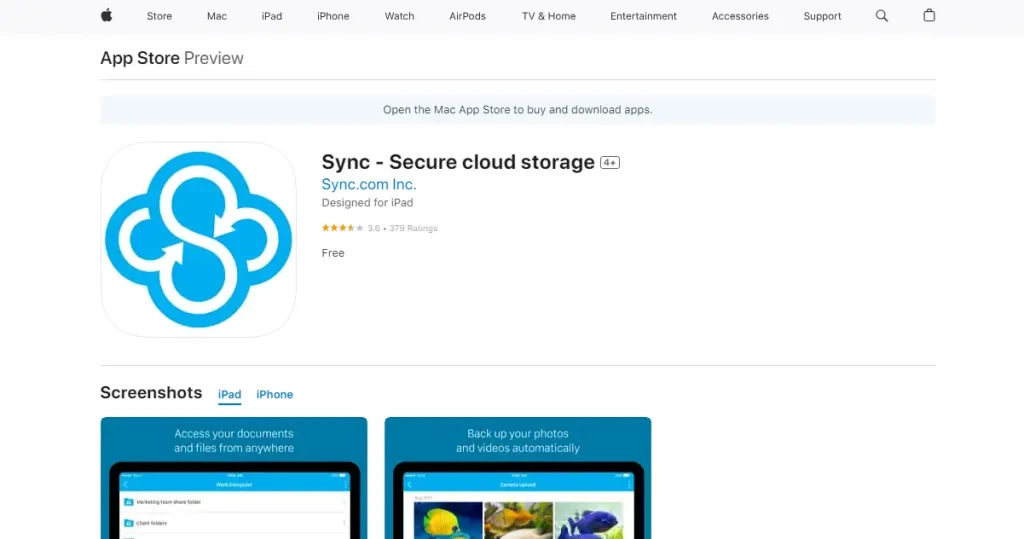Screen dimensions: 1024x539
Task: Open the Entertainment menu item
Action: [643, 16]
